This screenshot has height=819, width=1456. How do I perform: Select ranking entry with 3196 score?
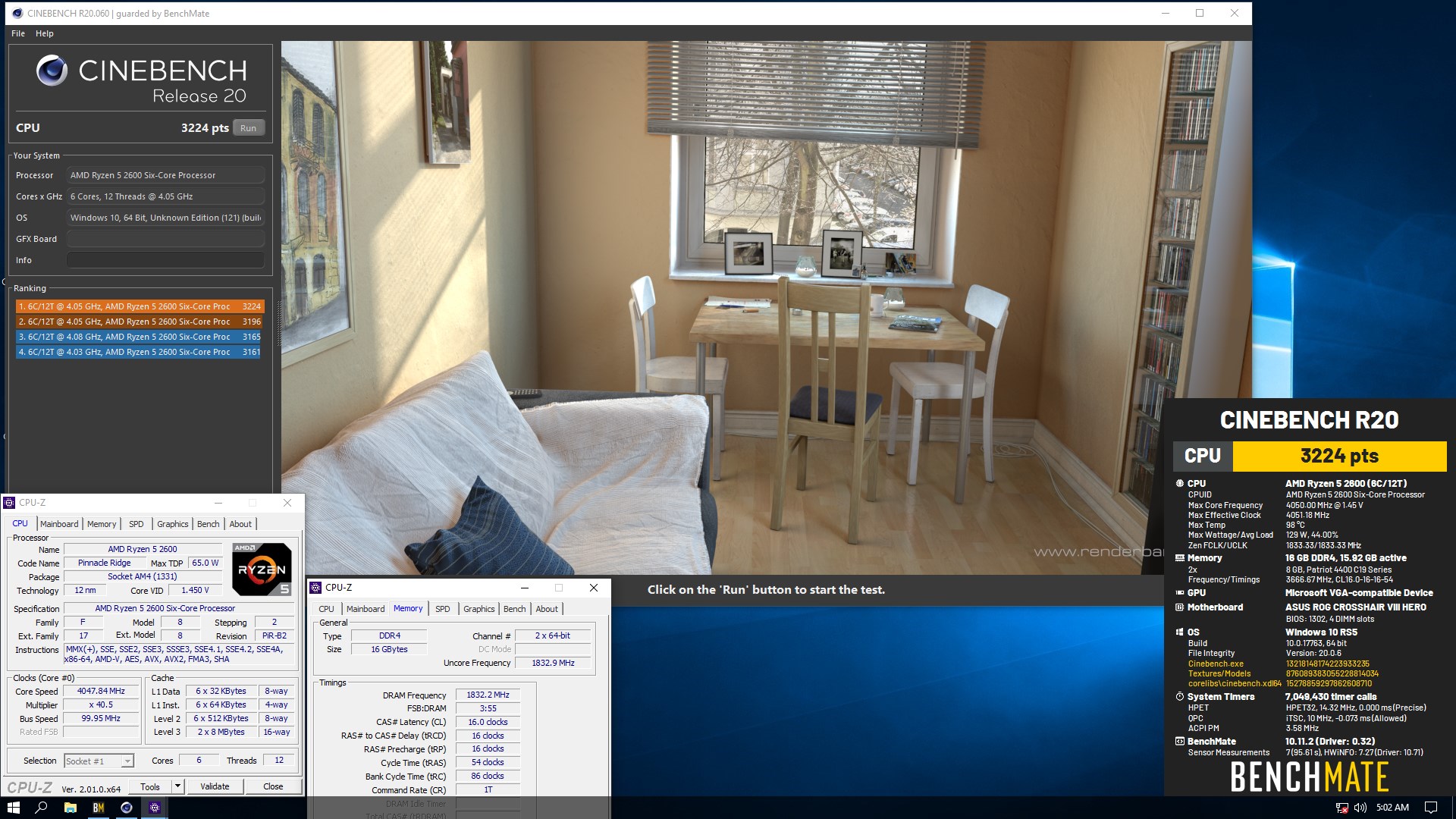pyautogui.click(x=140, y=322)
